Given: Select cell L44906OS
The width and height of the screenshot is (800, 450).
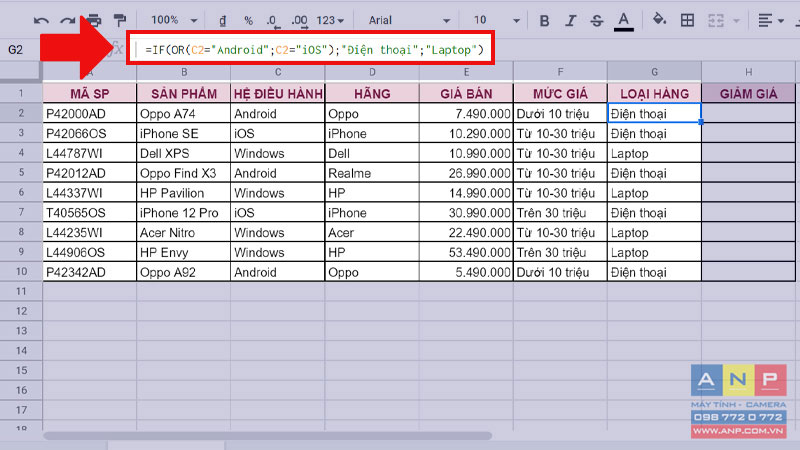Looking at the screenshot, I should tap(90, 253).
